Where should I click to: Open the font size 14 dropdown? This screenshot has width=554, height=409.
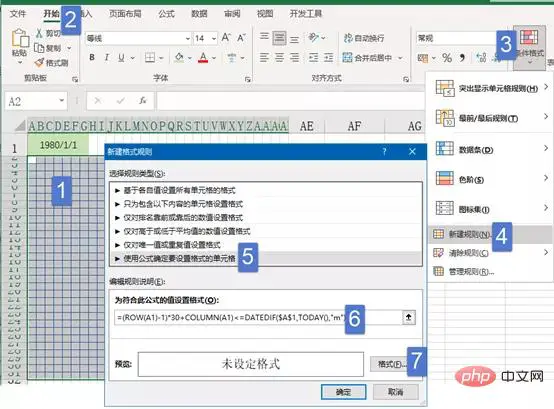click(x=214, y=38)
